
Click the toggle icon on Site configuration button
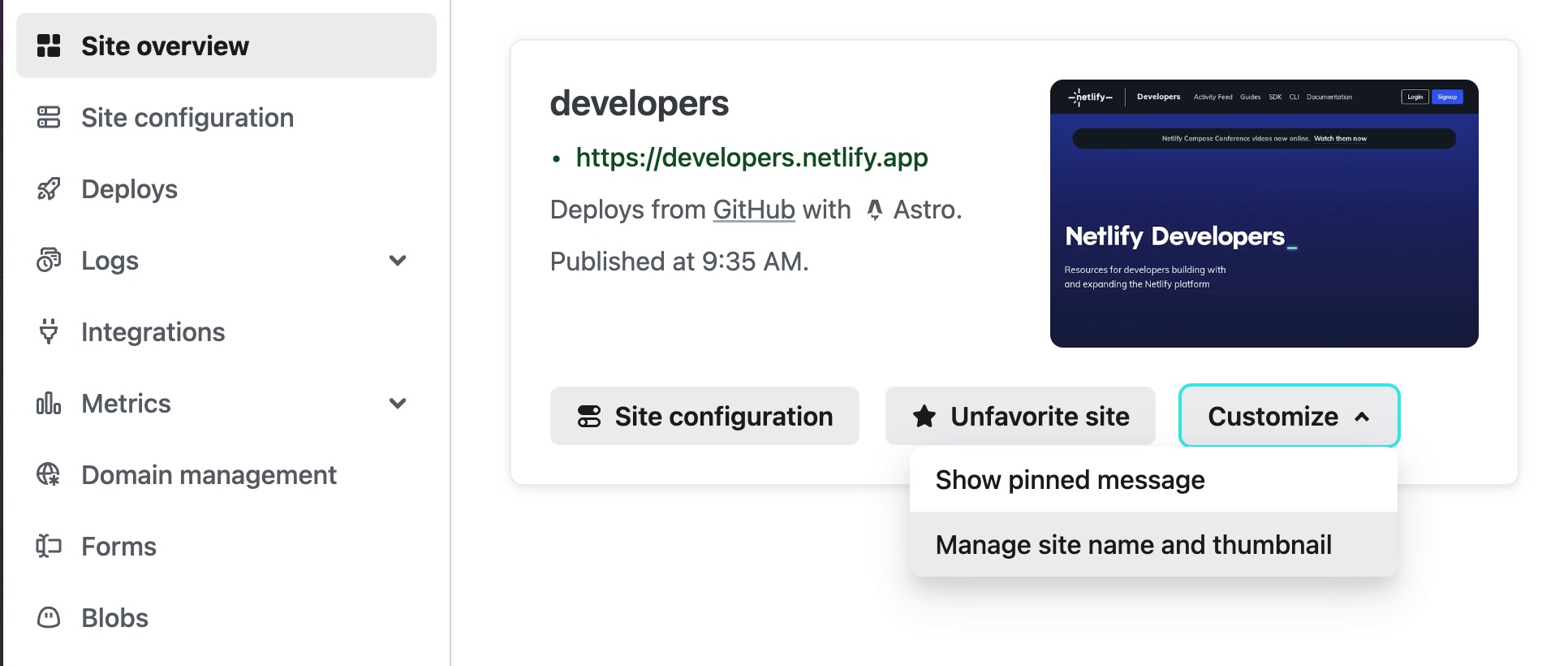[x=589, y=417]
